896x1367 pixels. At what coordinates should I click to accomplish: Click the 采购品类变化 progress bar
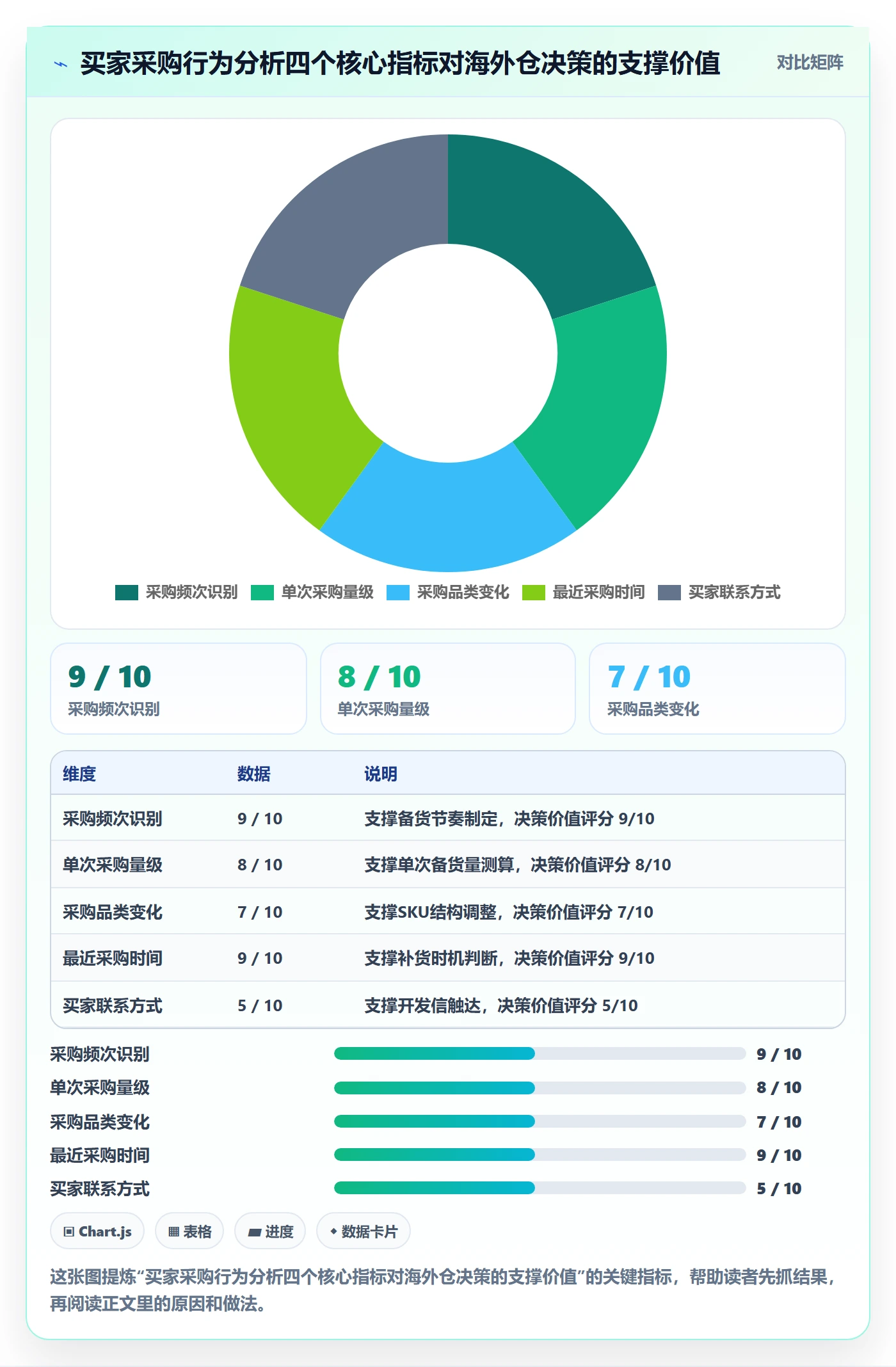pos(540,1121)
